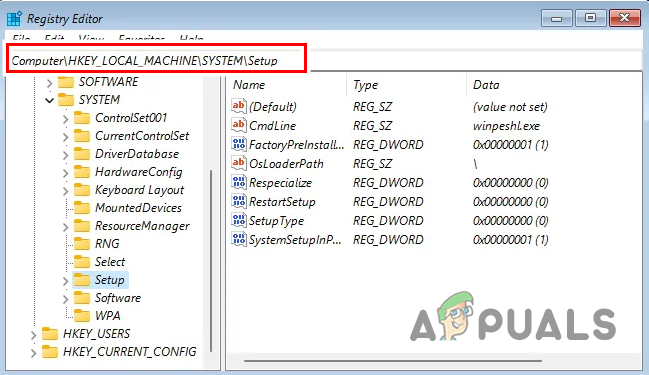
Task: Click the DWORD icon beside FactoryPreInstall value
Action: click(x=239, y=144)
